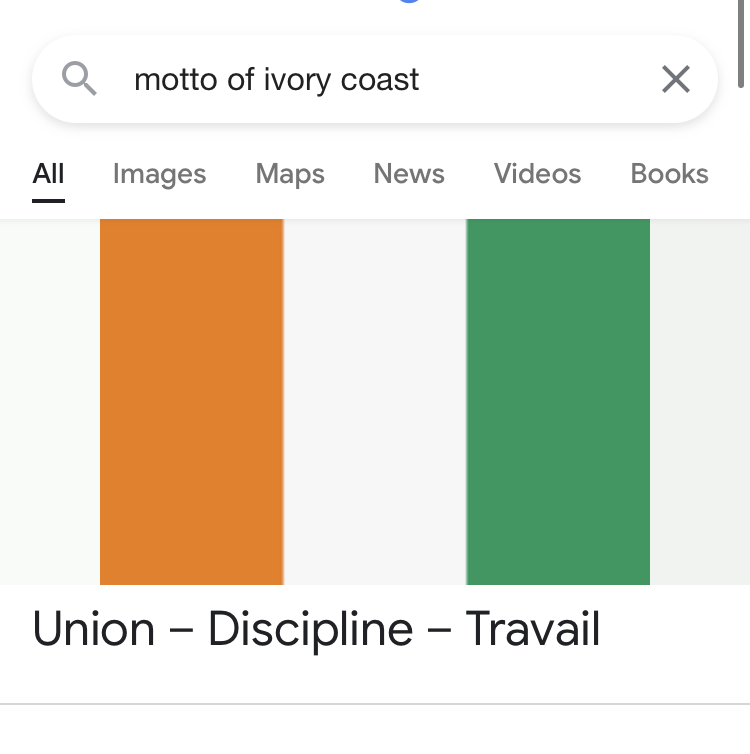Click the word 'Union' in the motto
The width and height of the screenshot is (750, 754).
[94, 630]
